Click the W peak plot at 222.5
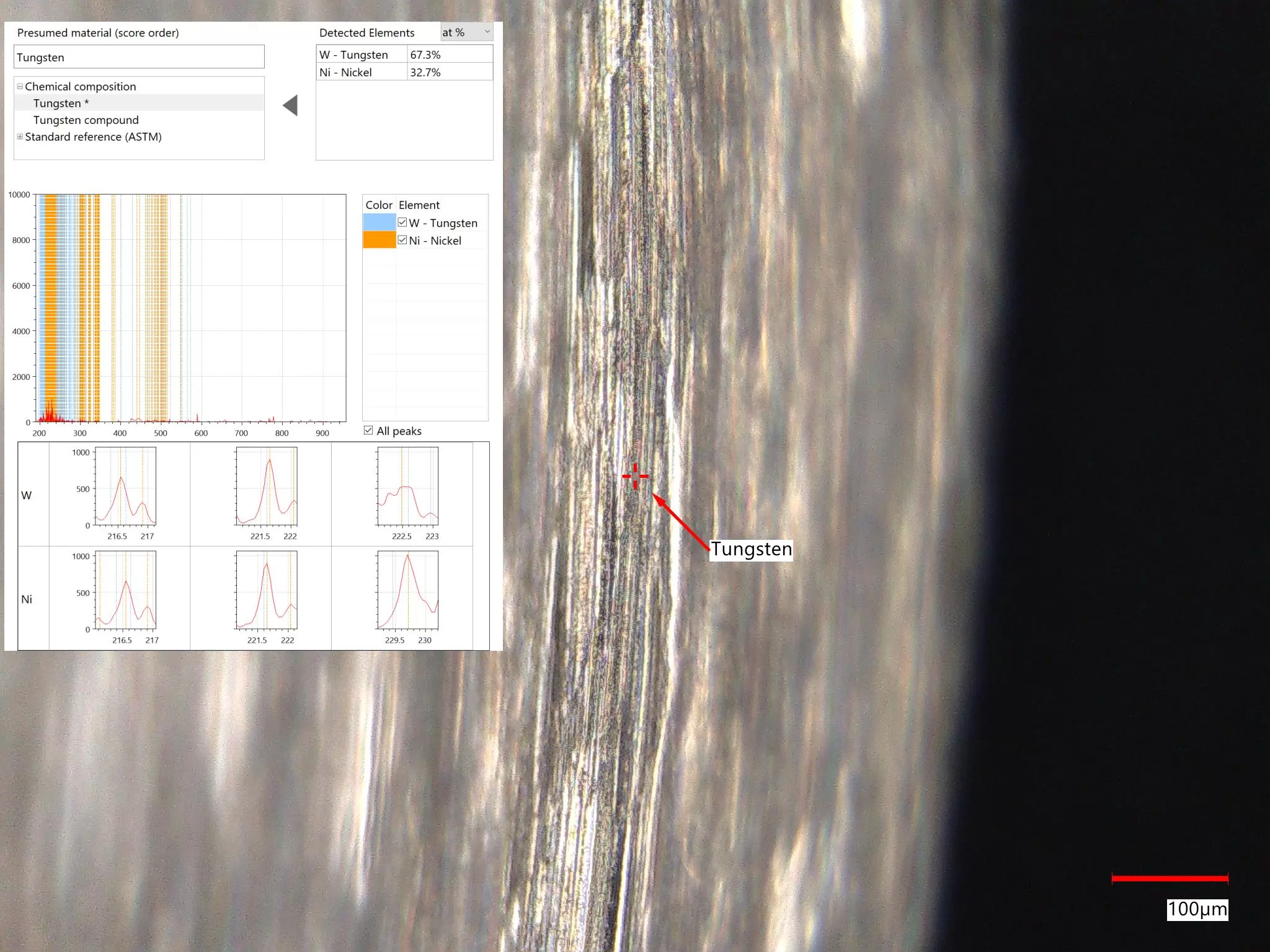The image size is (1270, 952). pyautogui.click(x=407, y=486)
